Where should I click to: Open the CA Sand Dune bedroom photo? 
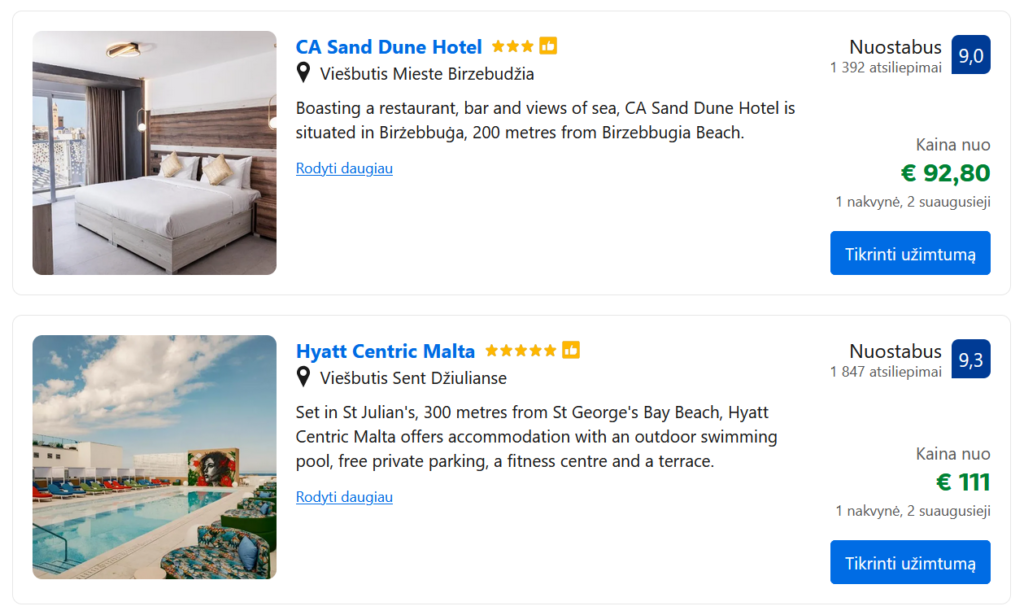click(154, 153)
